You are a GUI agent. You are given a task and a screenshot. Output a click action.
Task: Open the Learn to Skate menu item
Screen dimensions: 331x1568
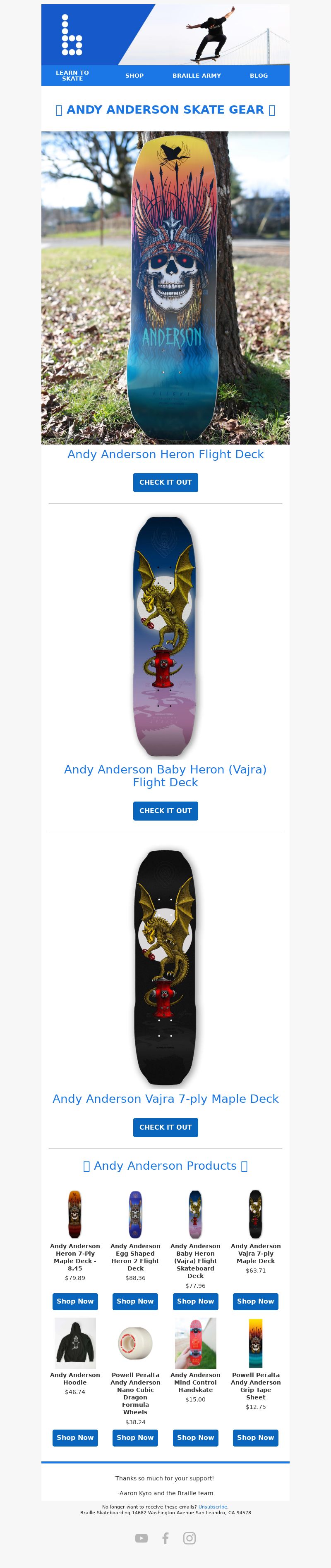click(x=72, y=76)
